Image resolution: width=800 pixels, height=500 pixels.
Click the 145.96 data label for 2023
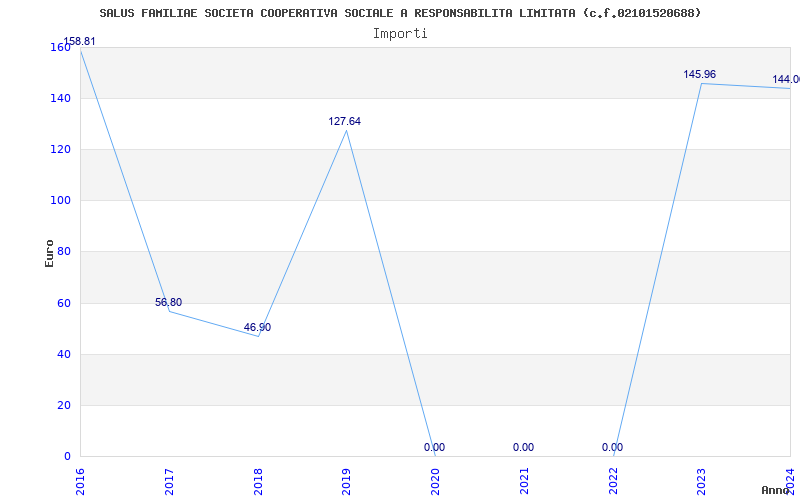tap(699, 74)
